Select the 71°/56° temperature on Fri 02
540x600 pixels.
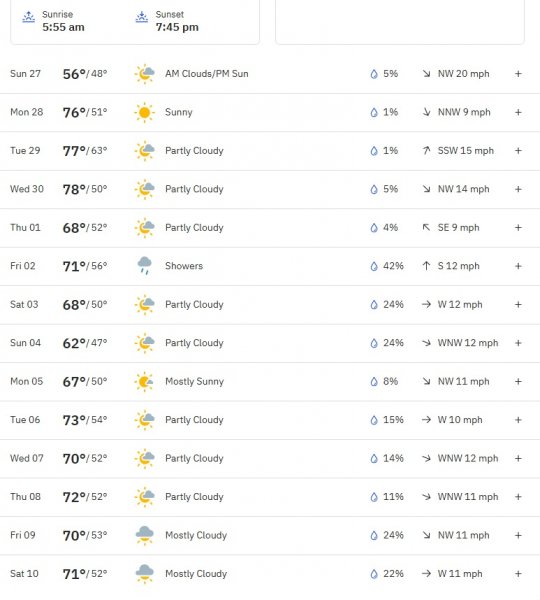85,266
